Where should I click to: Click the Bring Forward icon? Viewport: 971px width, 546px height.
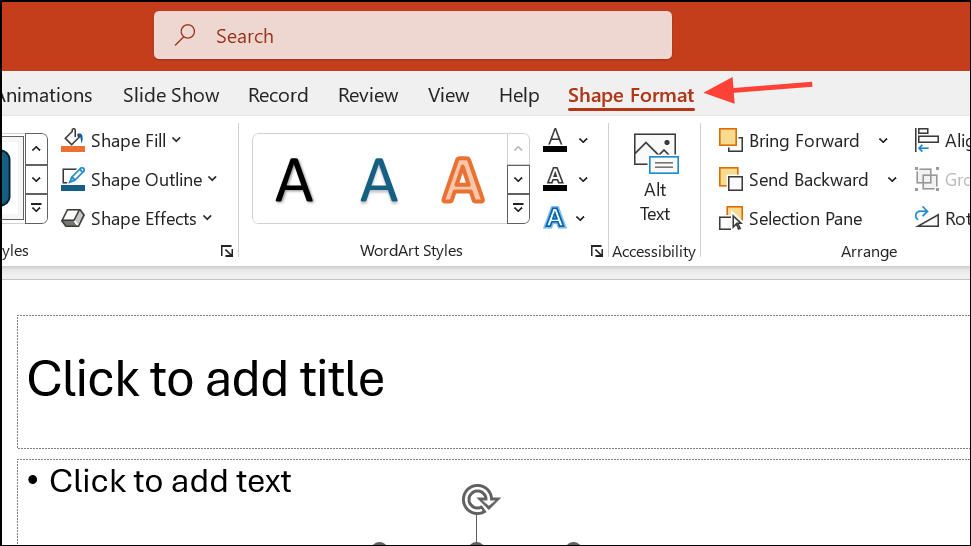(730, 140)
